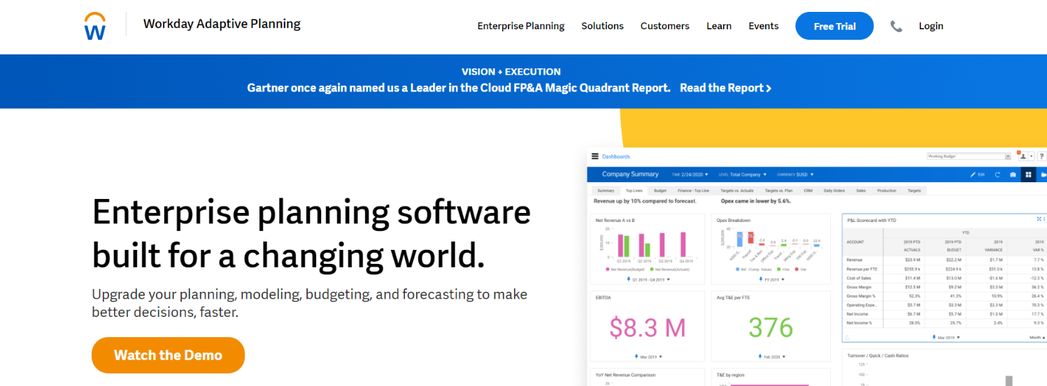Select the Finance - Top Line tab
The height and width of the screenshot is (386, 1047).
(693, 190)
